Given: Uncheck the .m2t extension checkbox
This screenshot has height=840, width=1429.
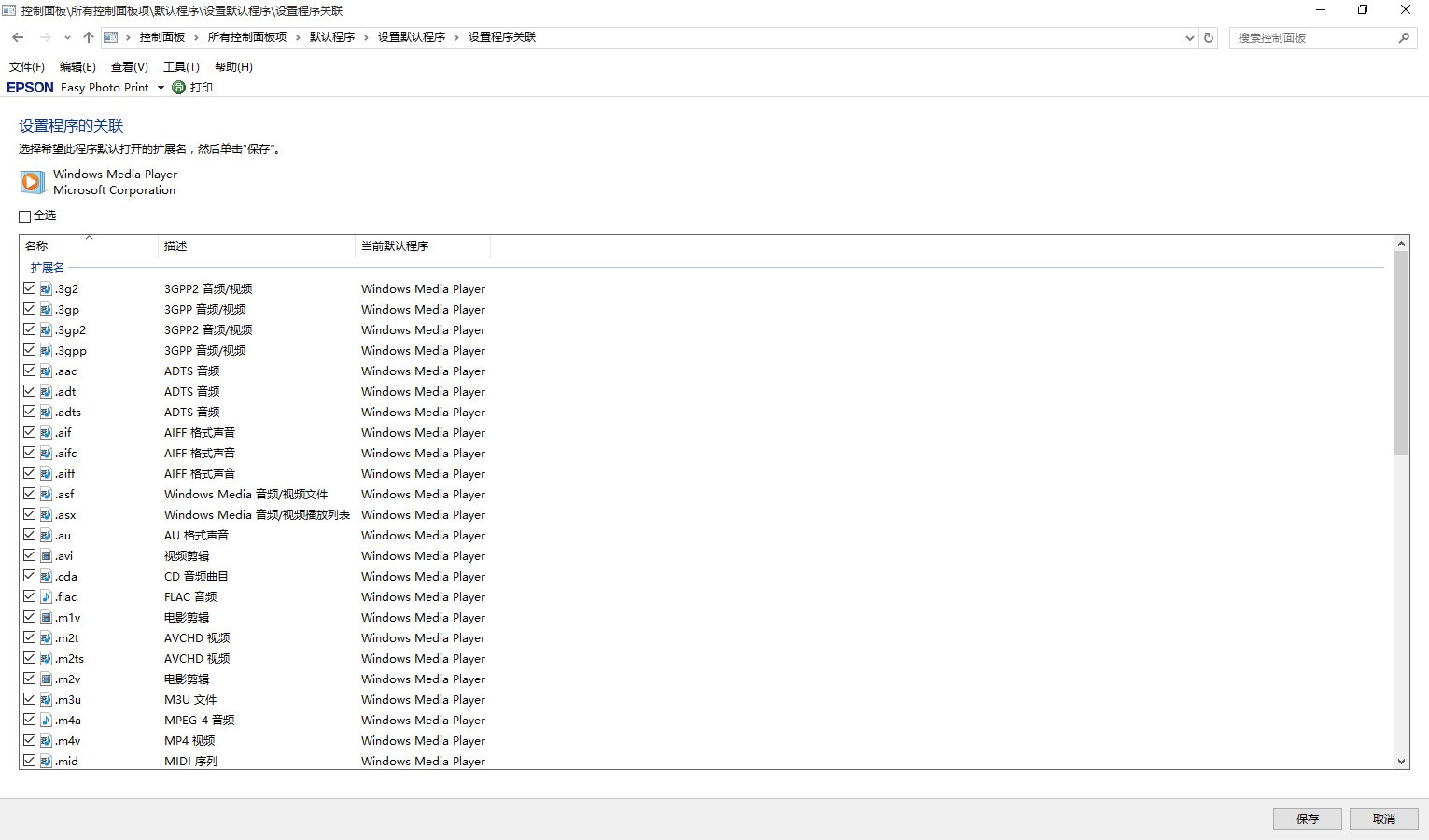Looking at the screenshot, I should coord(30,637).
